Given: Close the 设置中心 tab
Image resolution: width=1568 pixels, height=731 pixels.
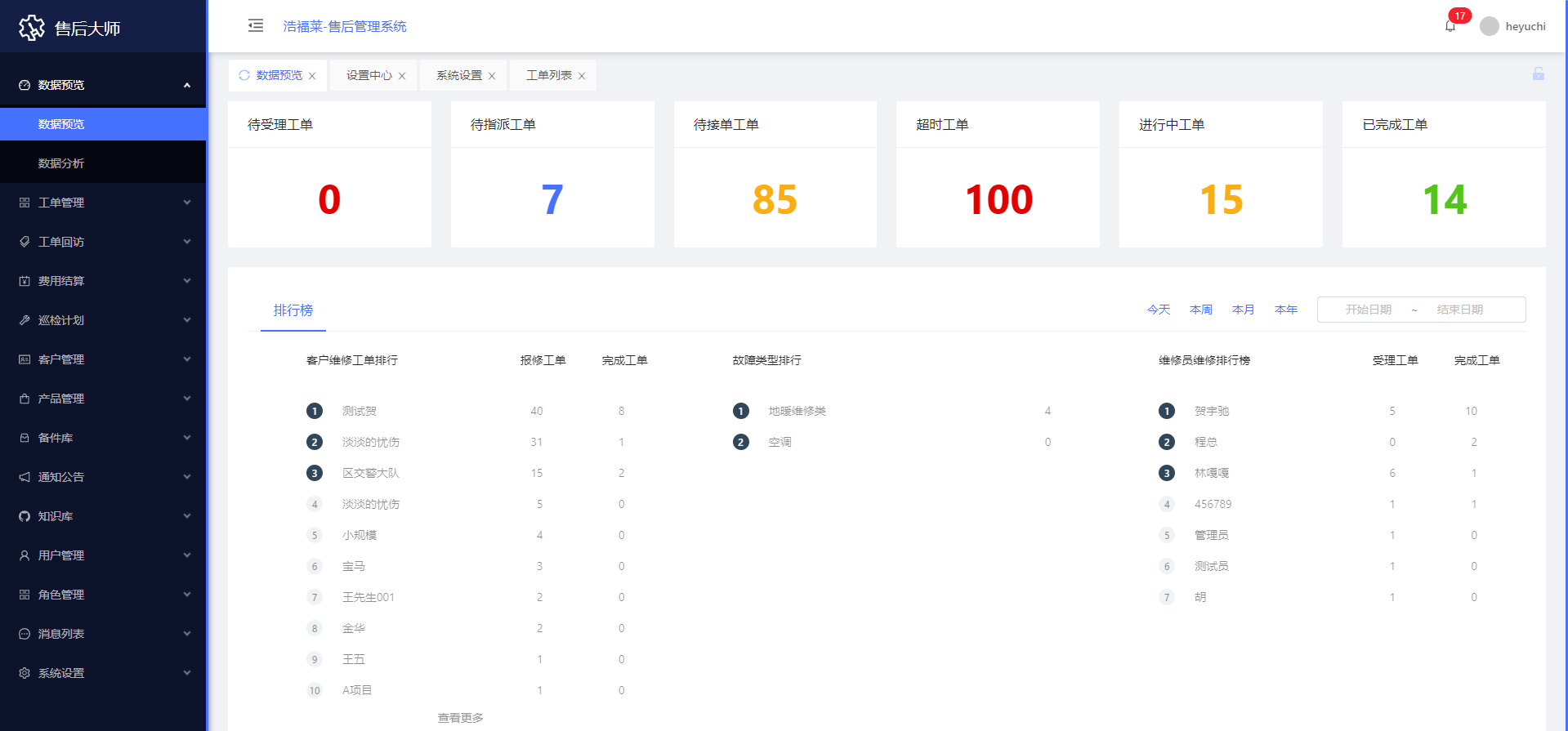Looking at the screenshot, I should coord(402,76).
